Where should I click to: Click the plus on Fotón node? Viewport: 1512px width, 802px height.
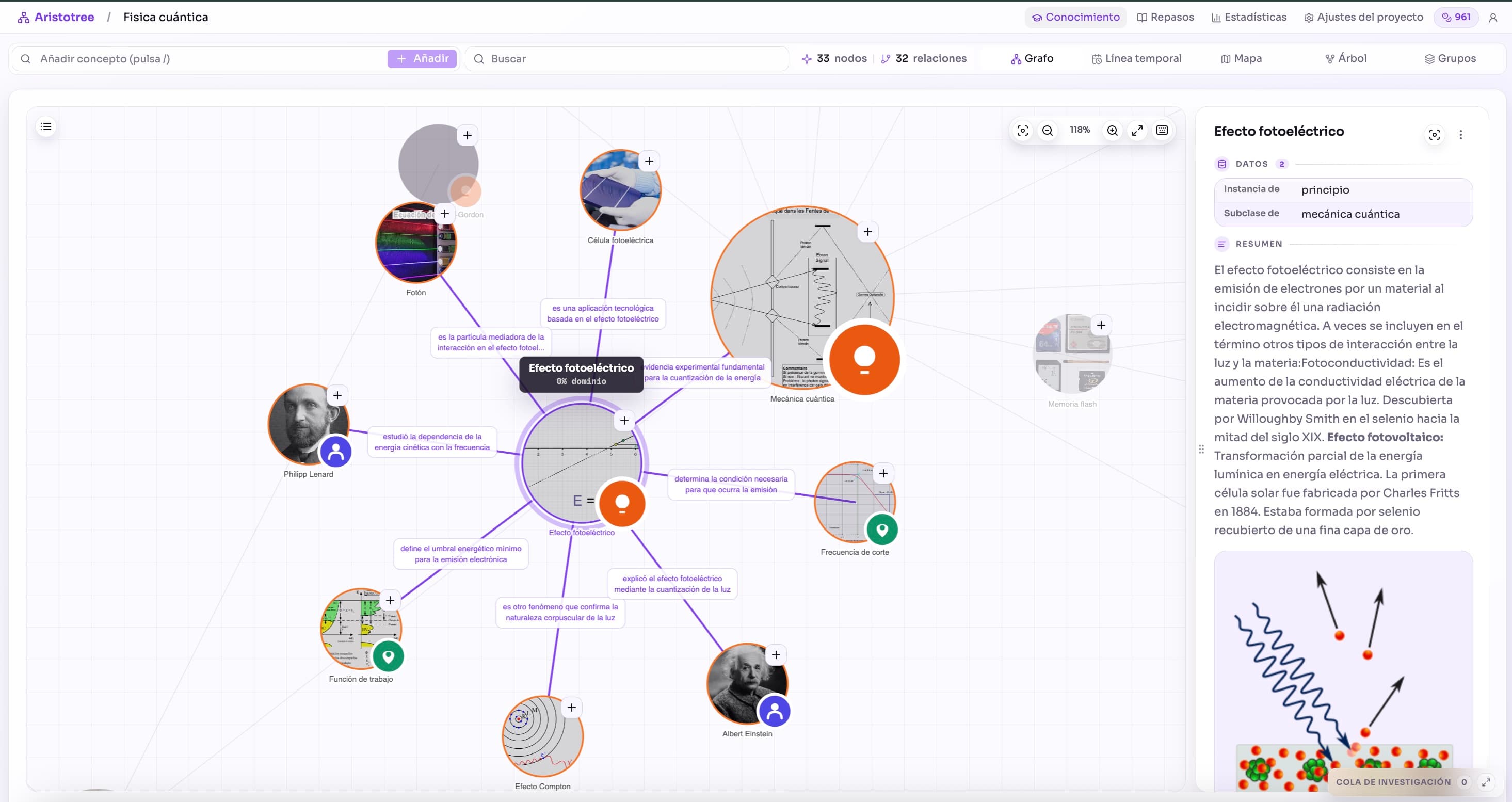444,214
